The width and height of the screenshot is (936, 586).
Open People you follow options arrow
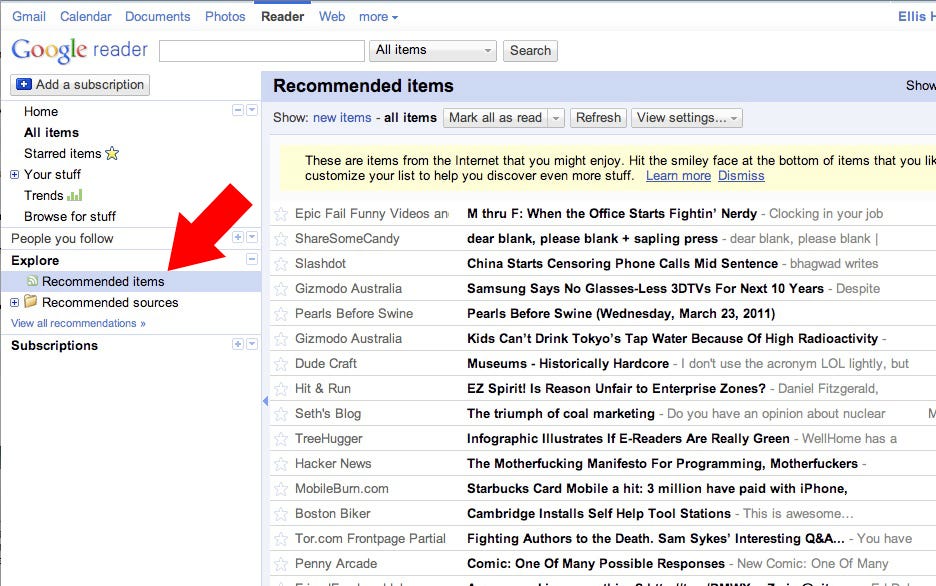(252, 237)
